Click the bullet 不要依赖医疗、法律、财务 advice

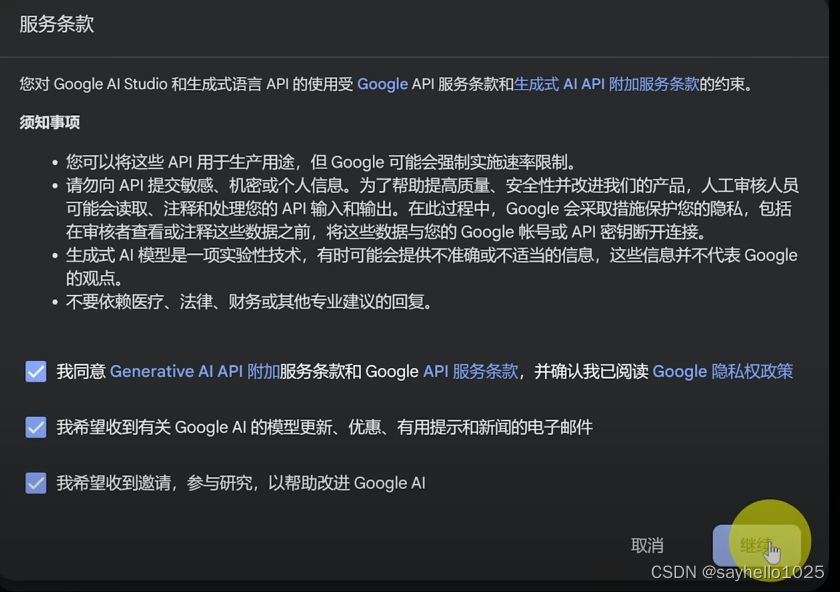pos(249,302)
